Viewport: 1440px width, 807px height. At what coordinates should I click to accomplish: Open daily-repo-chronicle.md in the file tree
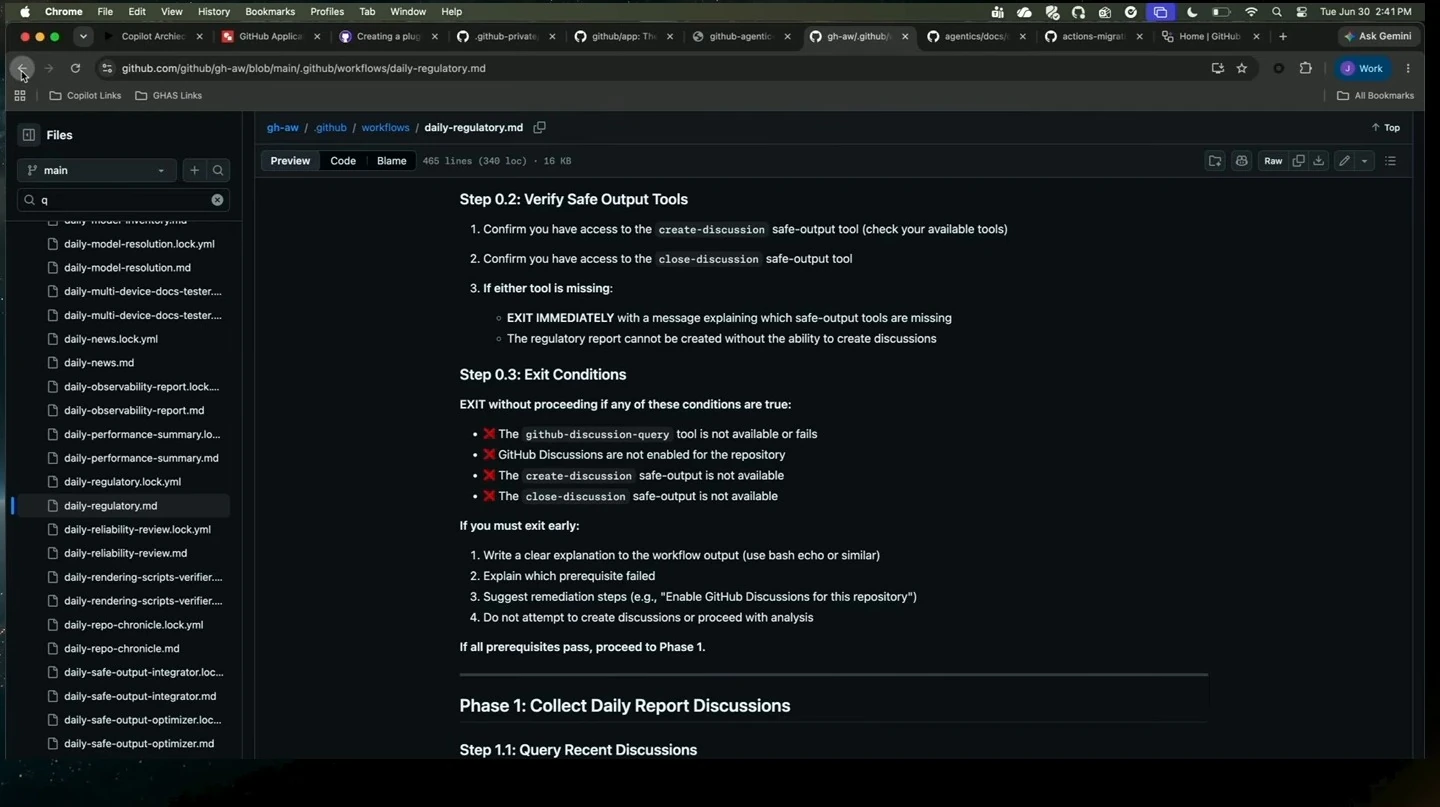point(121,649)
